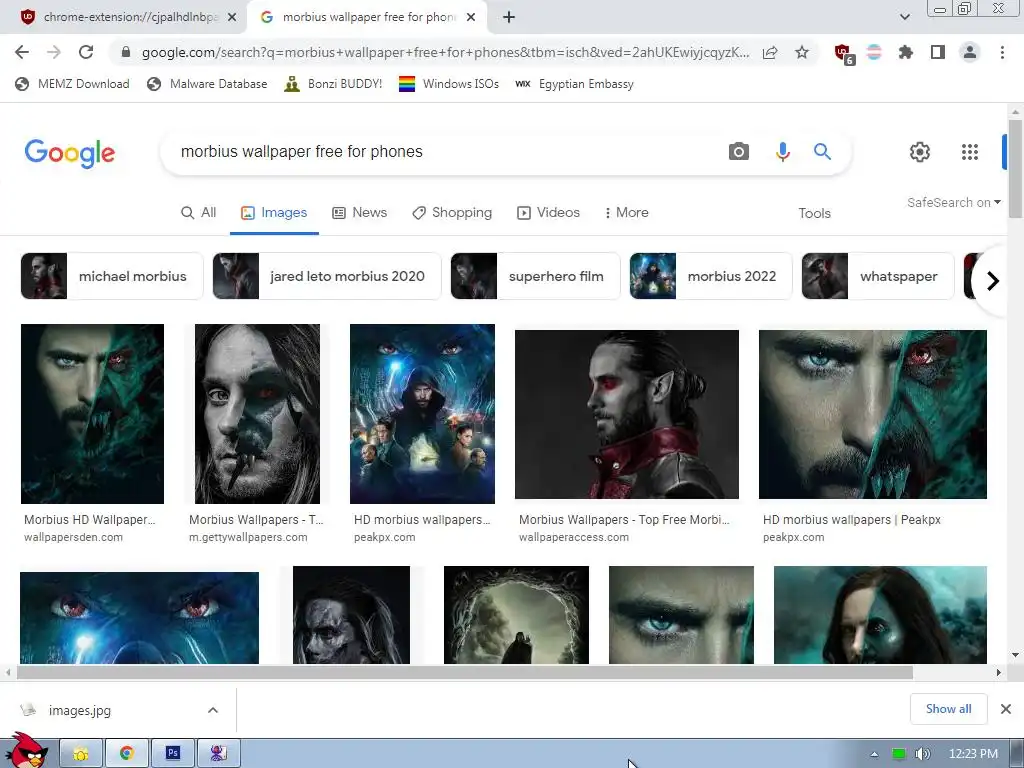
Task: Click the volume speaker tray icon
Action: pos(922,754)
